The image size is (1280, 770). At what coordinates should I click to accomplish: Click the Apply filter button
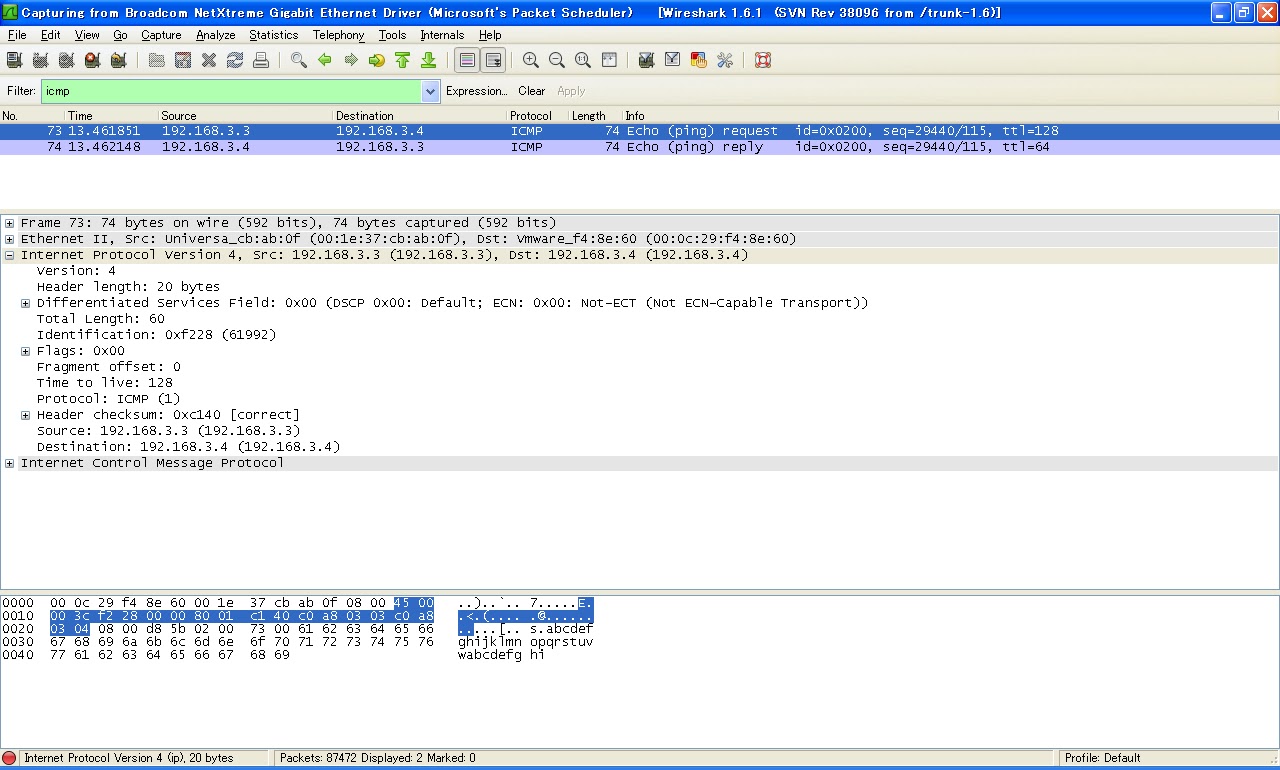pyautogui.click(x=571, y=91)
